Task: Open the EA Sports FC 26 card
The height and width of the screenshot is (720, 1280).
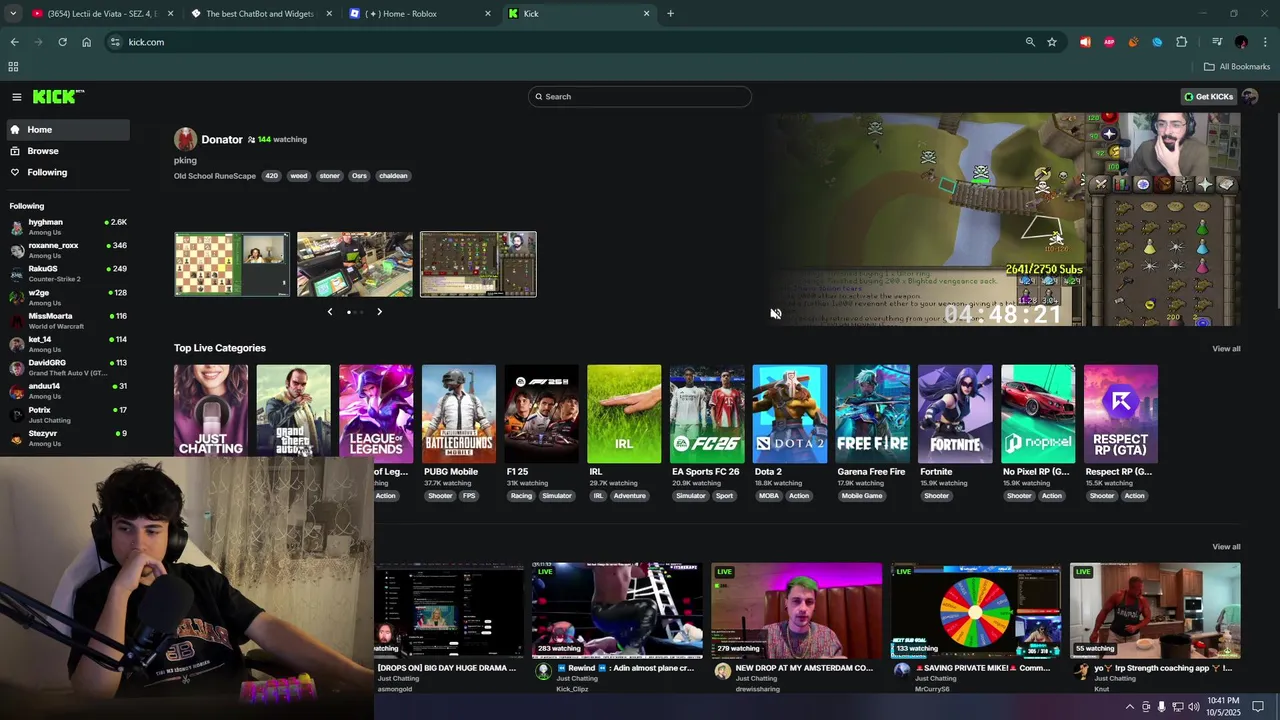Action: point(707,413)
